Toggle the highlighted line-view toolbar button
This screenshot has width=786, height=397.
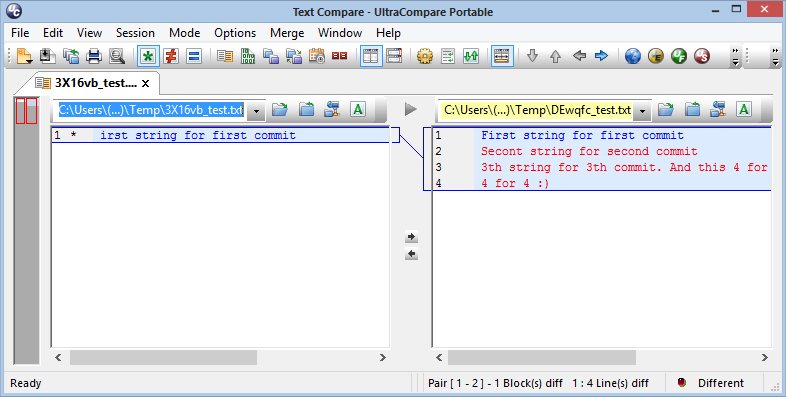(502, 56)
